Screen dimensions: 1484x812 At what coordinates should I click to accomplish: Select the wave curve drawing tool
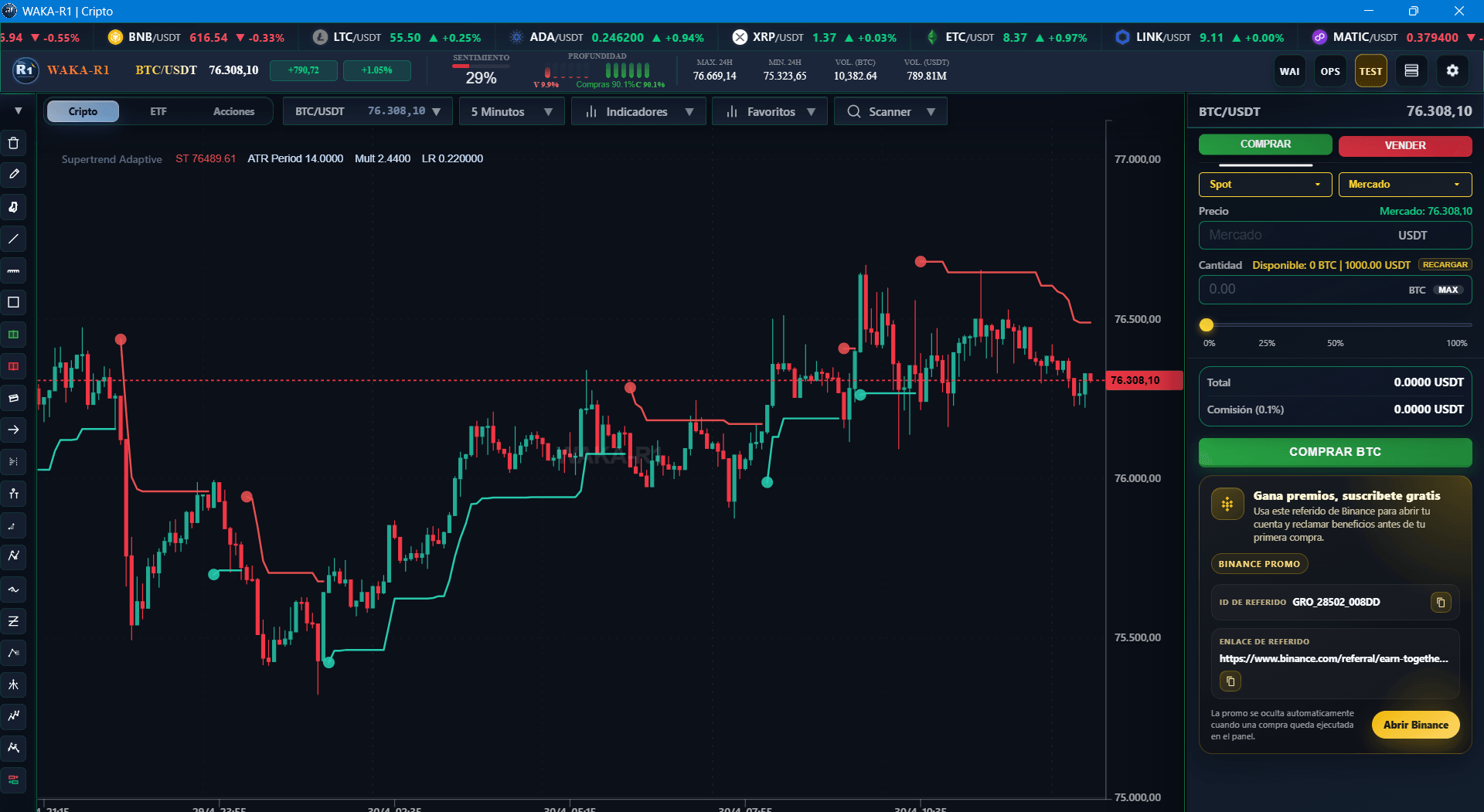point(13,589)
